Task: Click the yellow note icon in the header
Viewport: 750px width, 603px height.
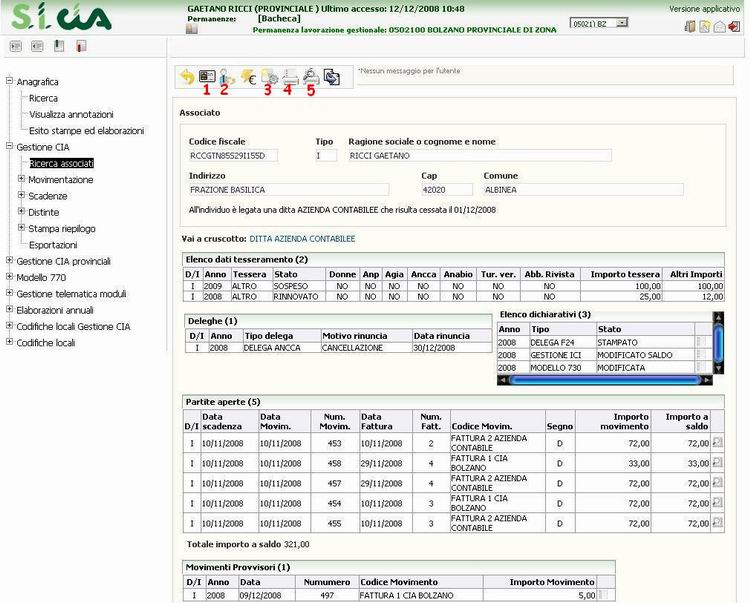Action: tap(705, 26)
